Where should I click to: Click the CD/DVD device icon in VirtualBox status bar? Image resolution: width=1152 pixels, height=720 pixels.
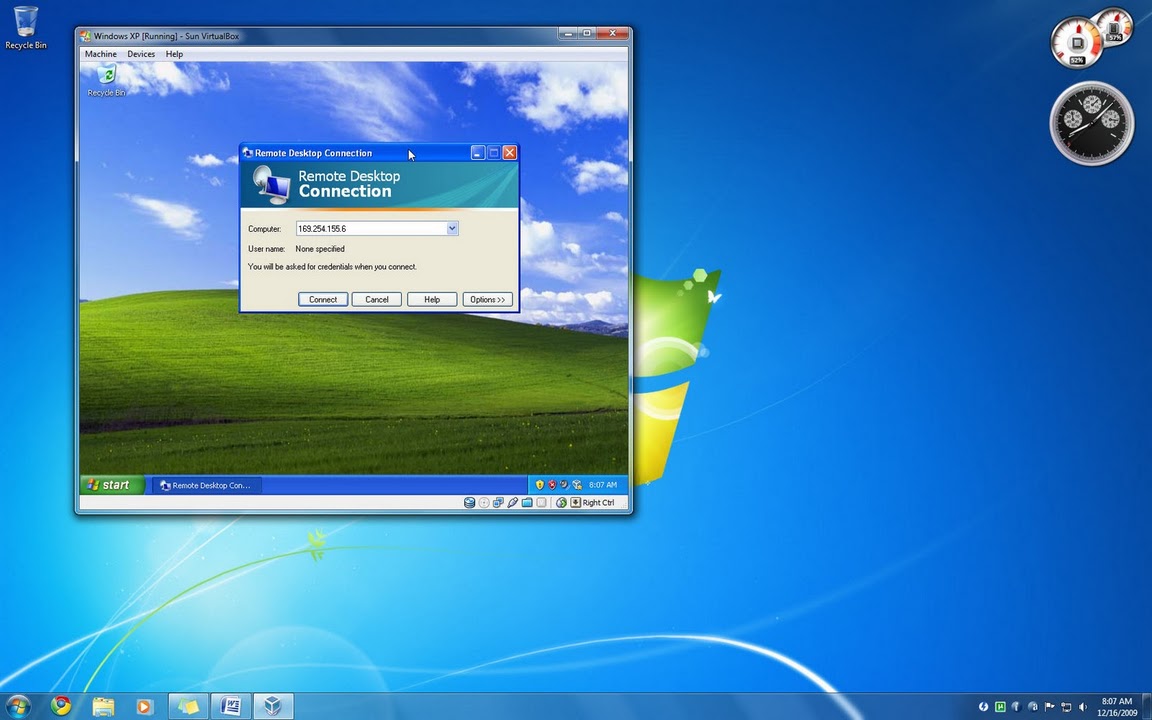point(483,503)
